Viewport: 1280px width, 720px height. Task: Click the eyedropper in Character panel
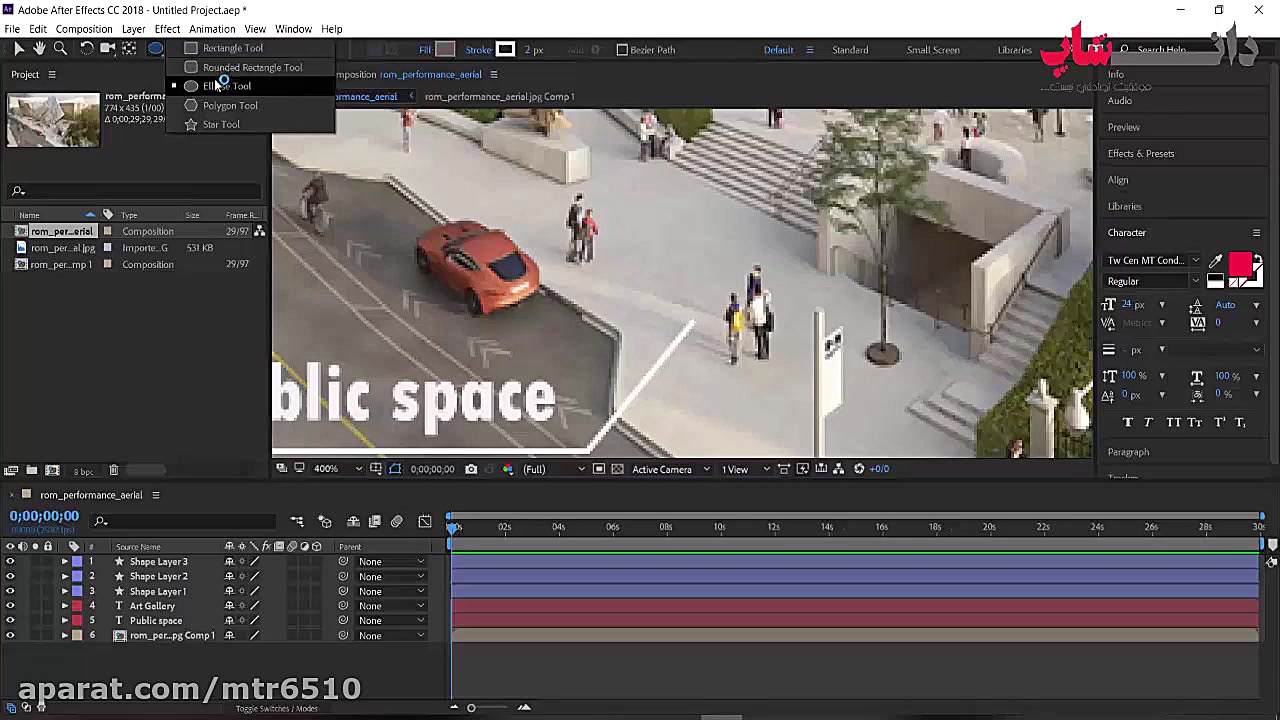pos(1216,262)
